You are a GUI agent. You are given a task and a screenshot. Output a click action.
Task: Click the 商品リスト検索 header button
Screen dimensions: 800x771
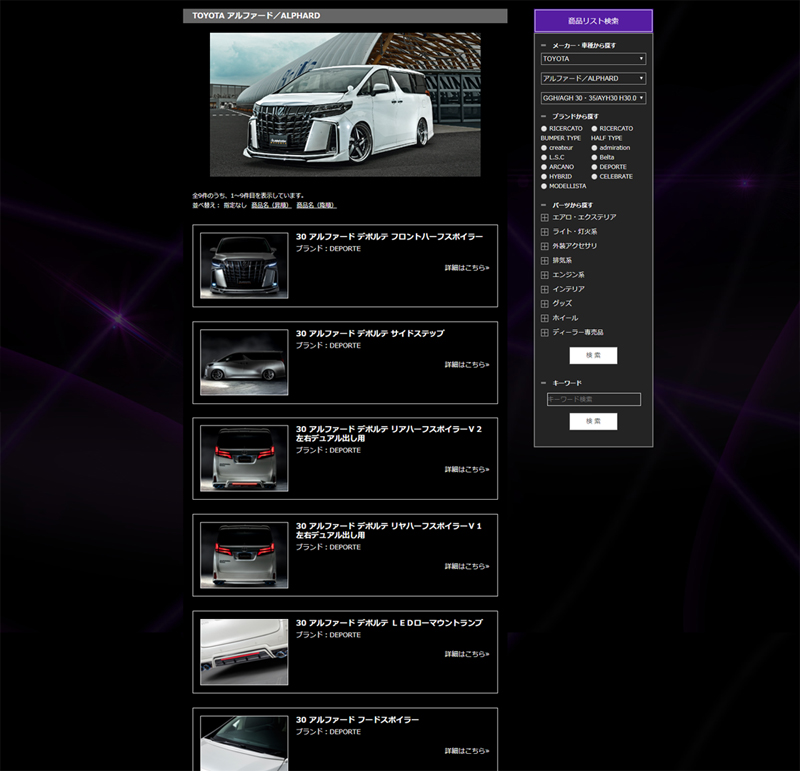pyautogui.click(x=593, y=21)
